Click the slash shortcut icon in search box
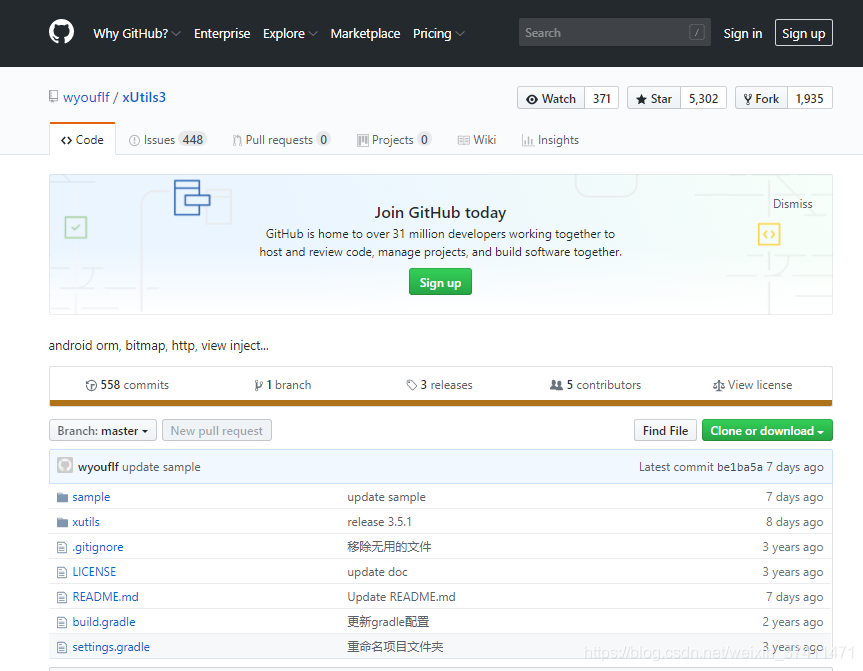 [696, 32]
